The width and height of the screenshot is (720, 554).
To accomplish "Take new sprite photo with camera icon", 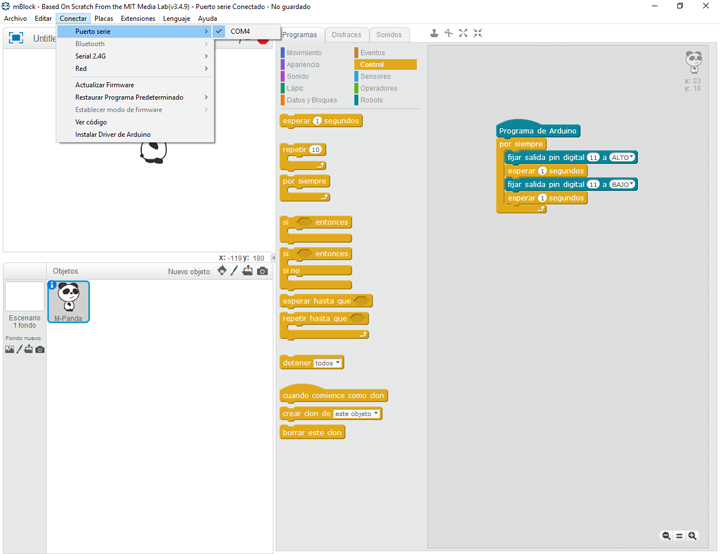I will [x=262, y=271].
